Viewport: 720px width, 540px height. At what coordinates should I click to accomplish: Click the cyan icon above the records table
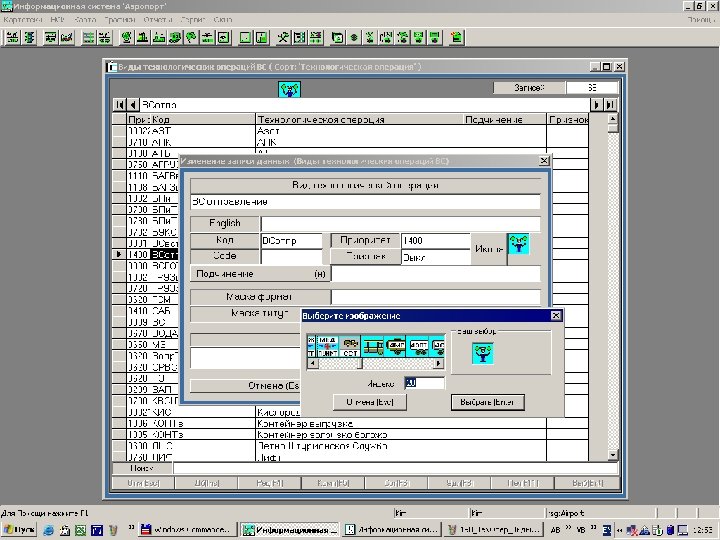289,89
